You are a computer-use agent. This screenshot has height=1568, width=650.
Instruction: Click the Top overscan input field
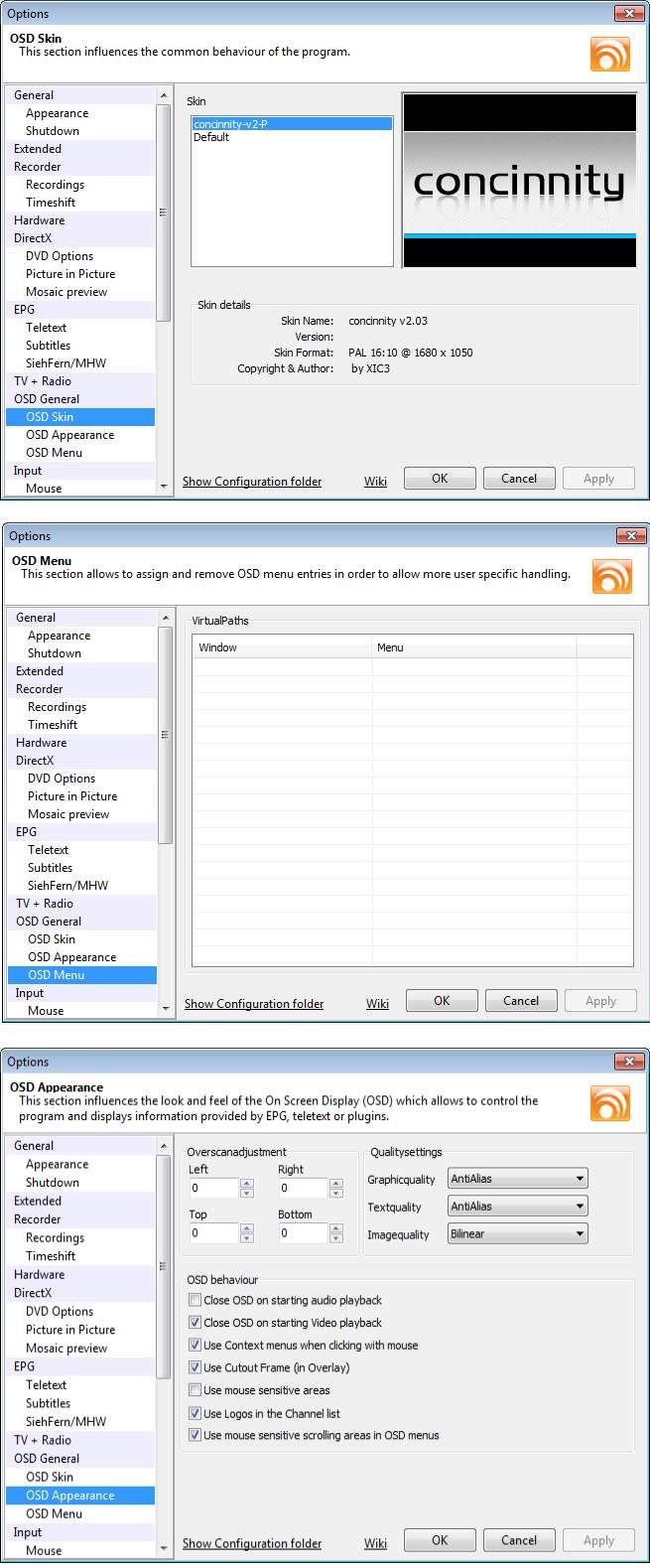(213, 1232)
